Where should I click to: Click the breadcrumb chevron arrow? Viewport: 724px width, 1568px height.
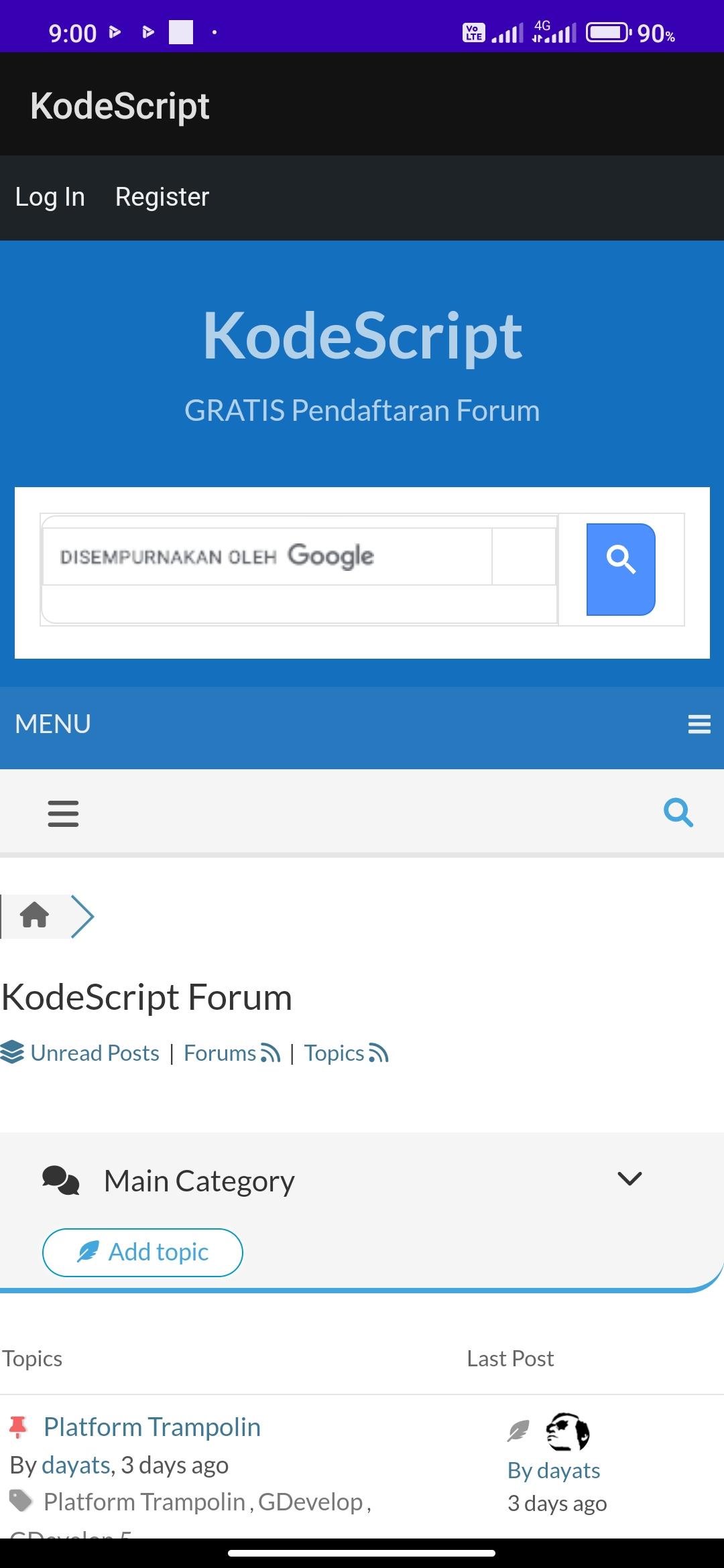[x=82, y=916]
